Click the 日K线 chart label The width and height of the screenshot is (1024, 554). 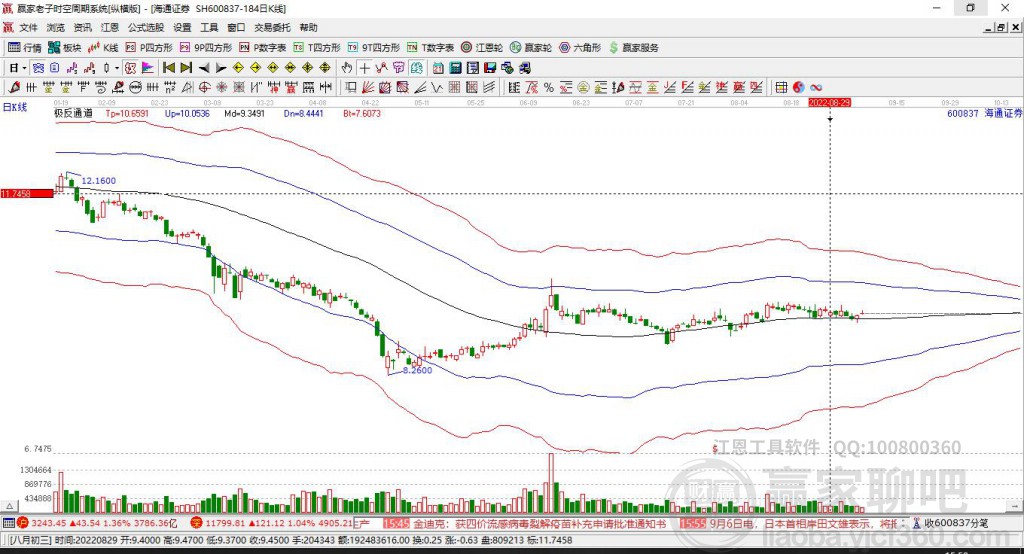point(15,107)
